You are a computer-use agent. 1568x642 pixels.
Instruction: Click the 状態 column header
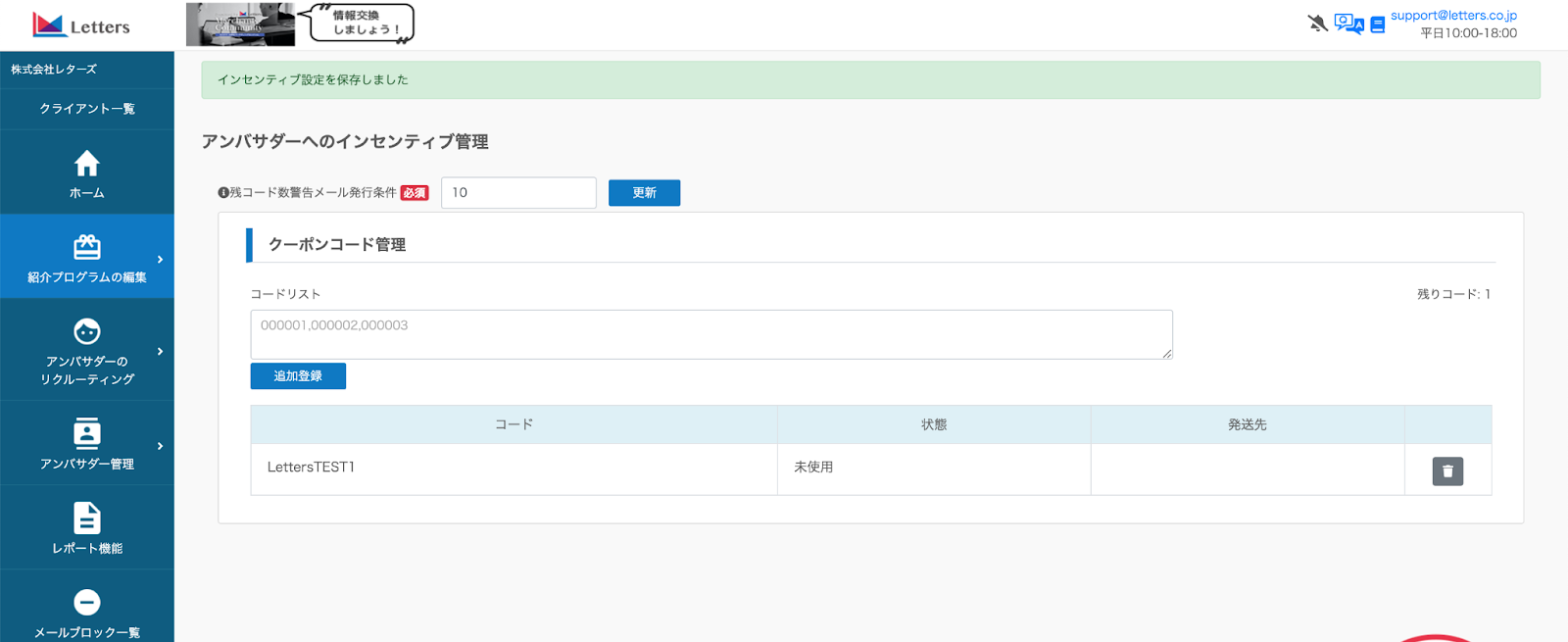tap(934, 424)
